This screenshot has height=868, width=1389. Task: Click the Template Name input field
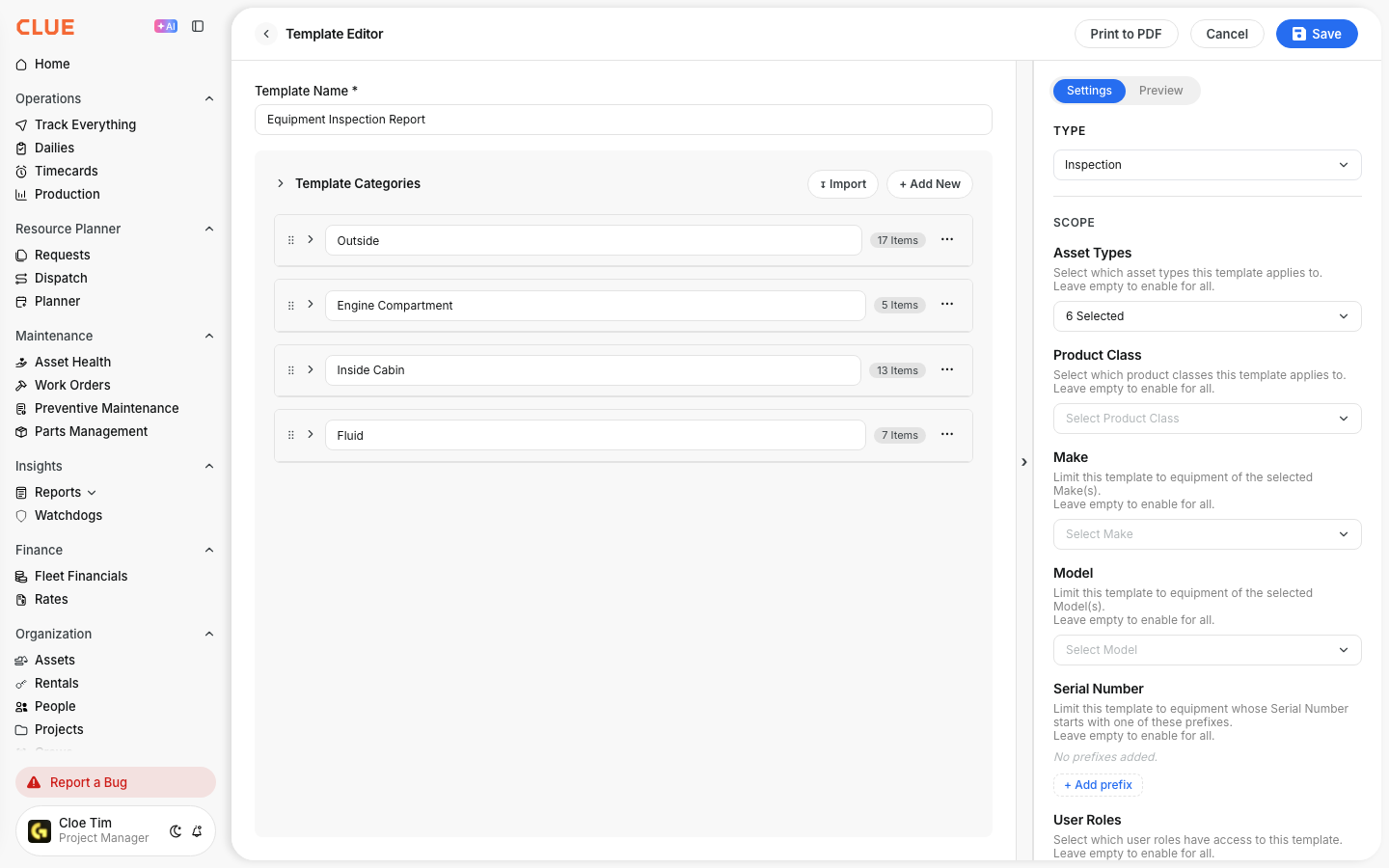pos(623,120)
